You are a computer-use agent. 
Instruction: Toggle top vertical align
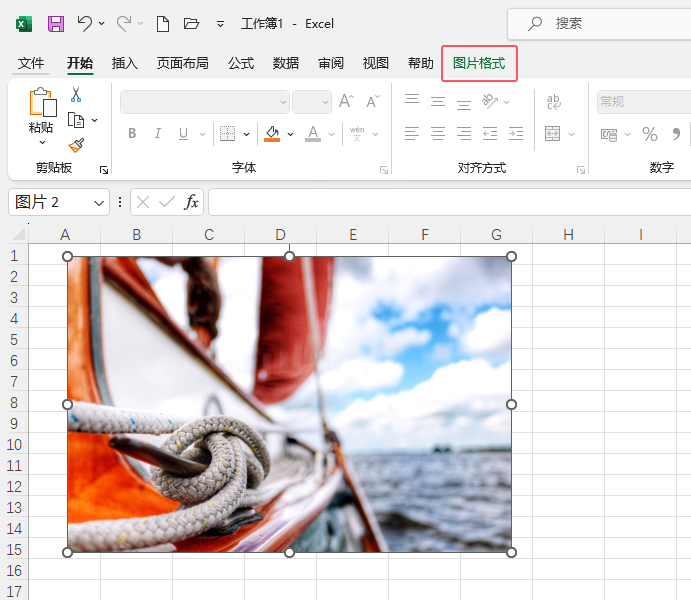412,101
